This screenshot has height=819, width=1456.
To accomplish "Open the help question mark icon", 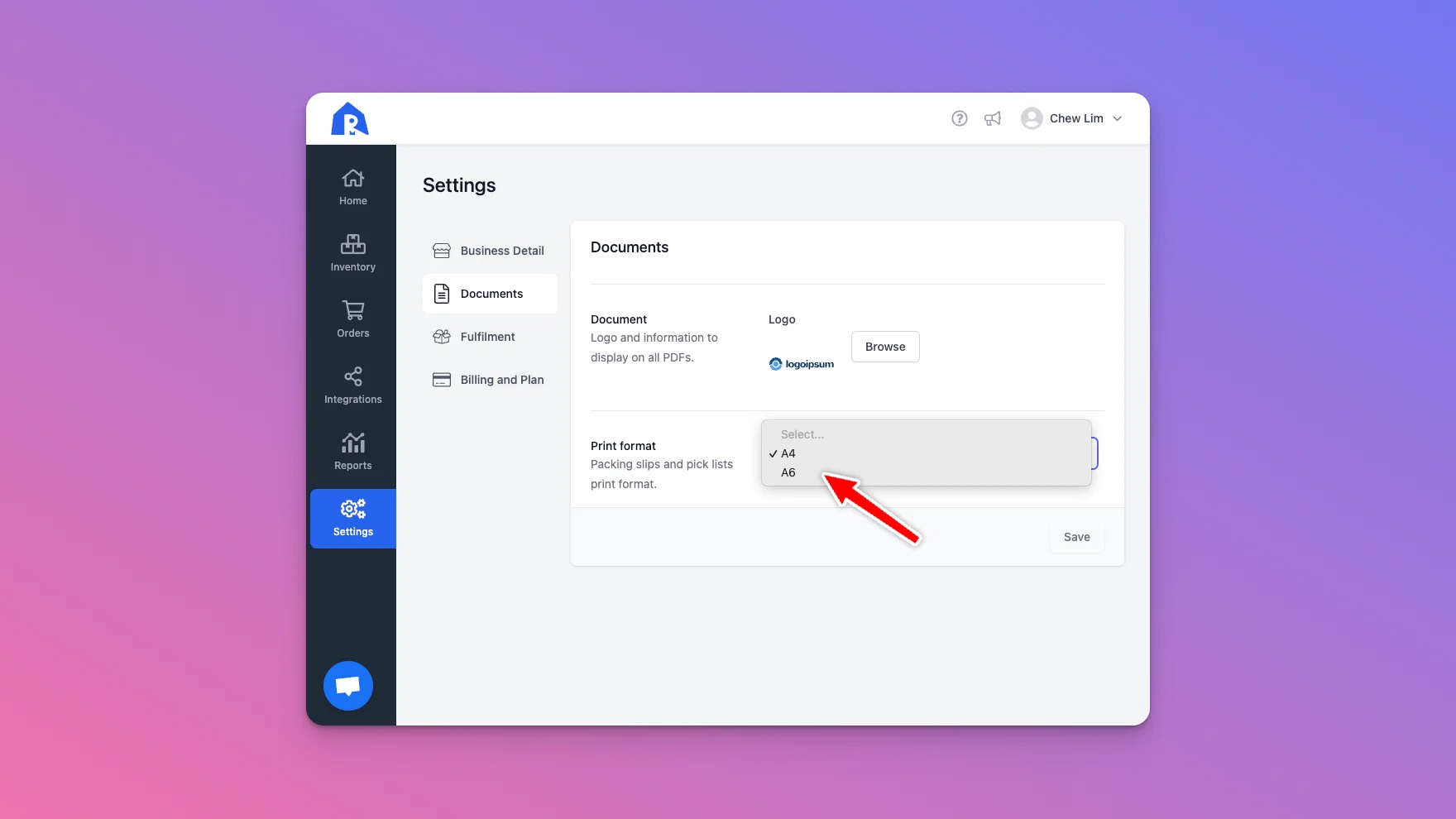I will pos(960,118).
